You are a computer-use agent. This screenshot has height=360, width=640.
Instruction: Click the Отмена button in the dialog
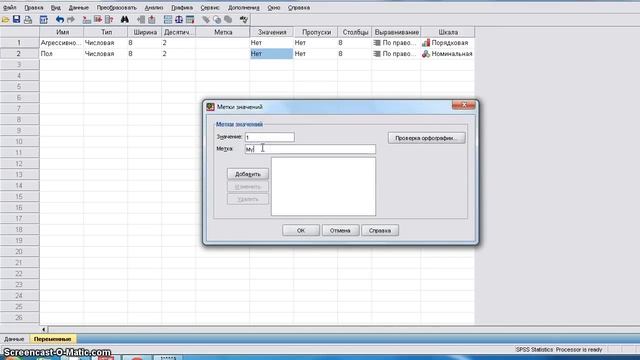(340, 230)
